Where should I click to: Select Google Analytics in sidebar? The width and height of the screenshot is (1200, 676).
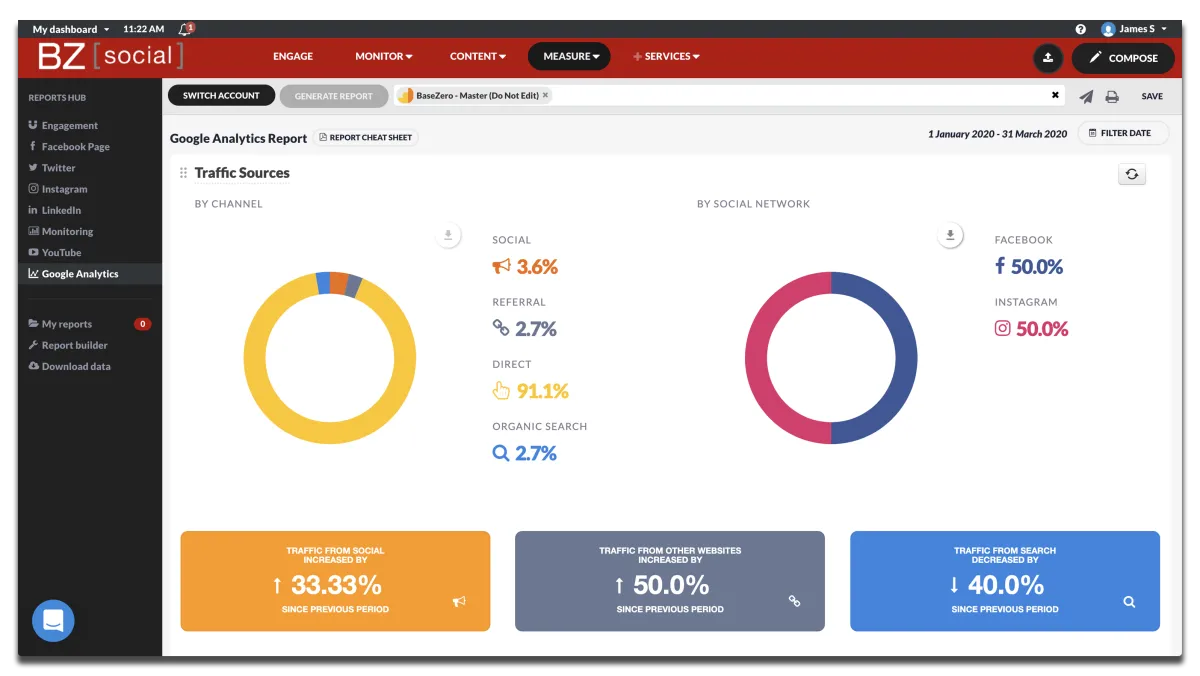(90, 274)
